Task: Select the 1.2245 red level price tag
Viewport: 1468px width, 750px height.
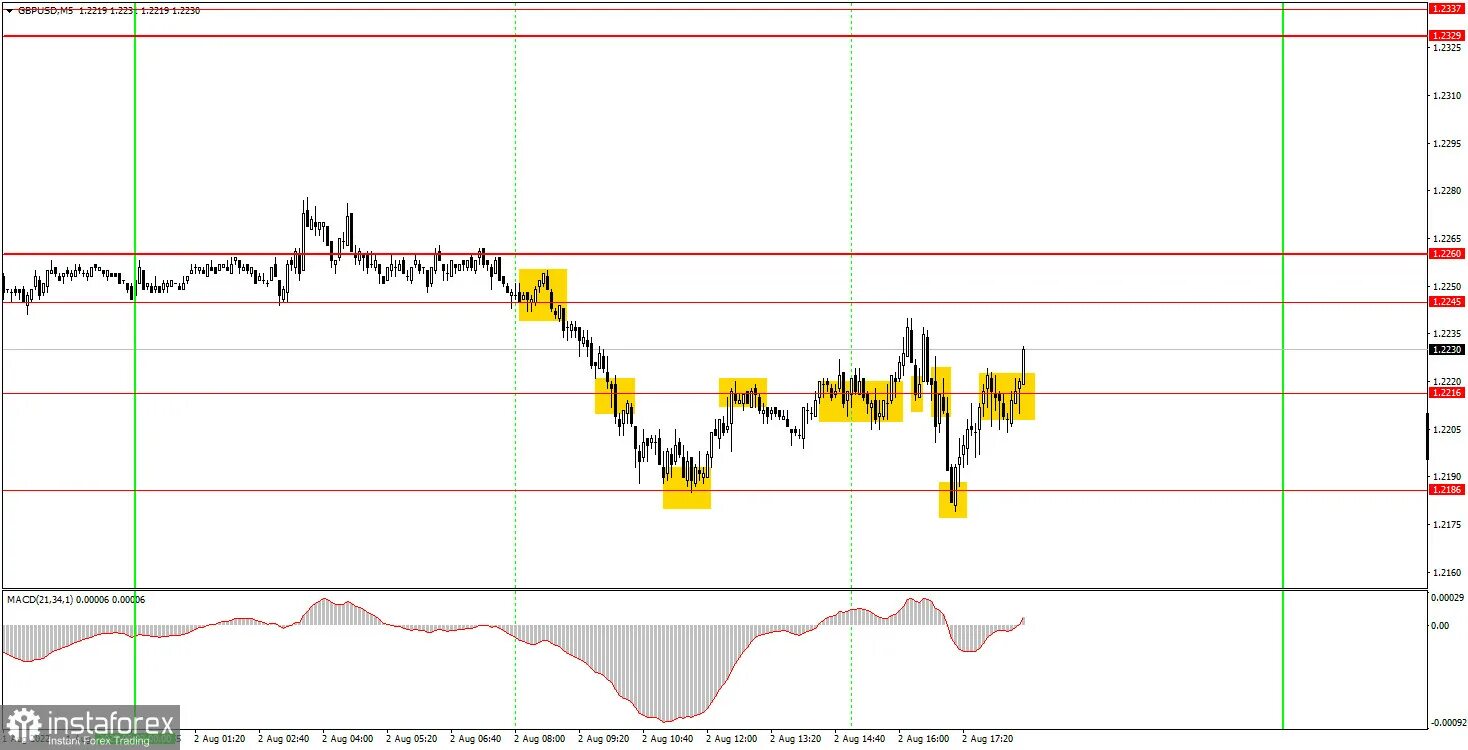Action: 1446,302
